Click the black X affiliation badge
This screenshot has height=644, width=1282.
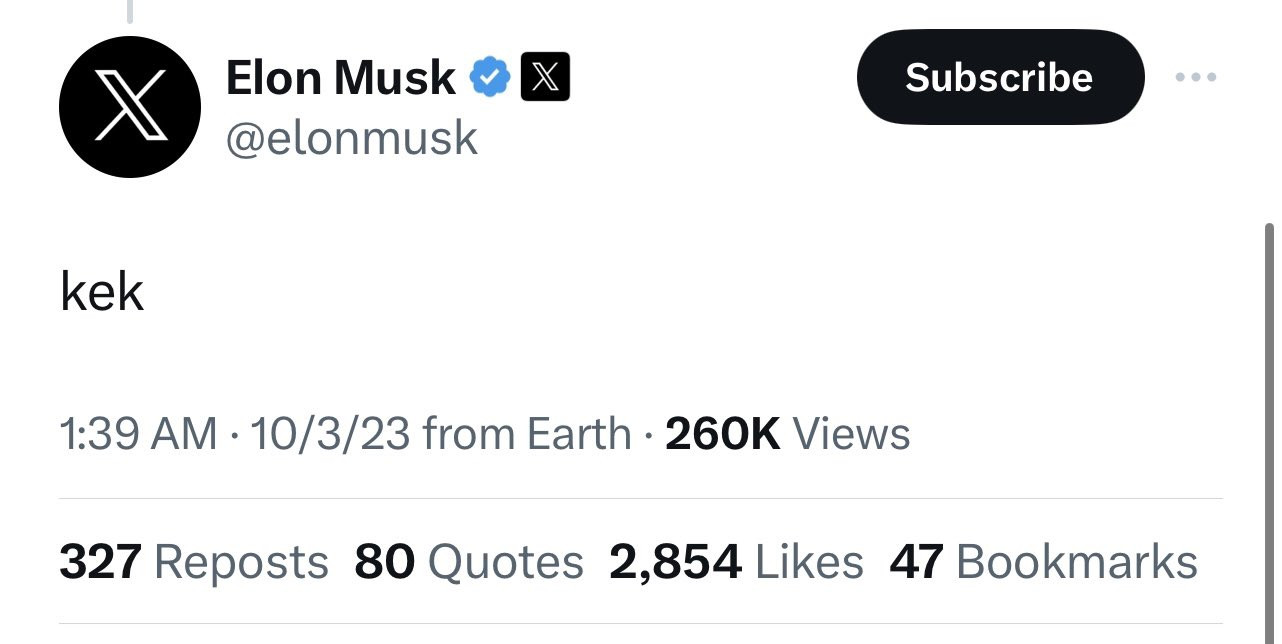[546, 77]
